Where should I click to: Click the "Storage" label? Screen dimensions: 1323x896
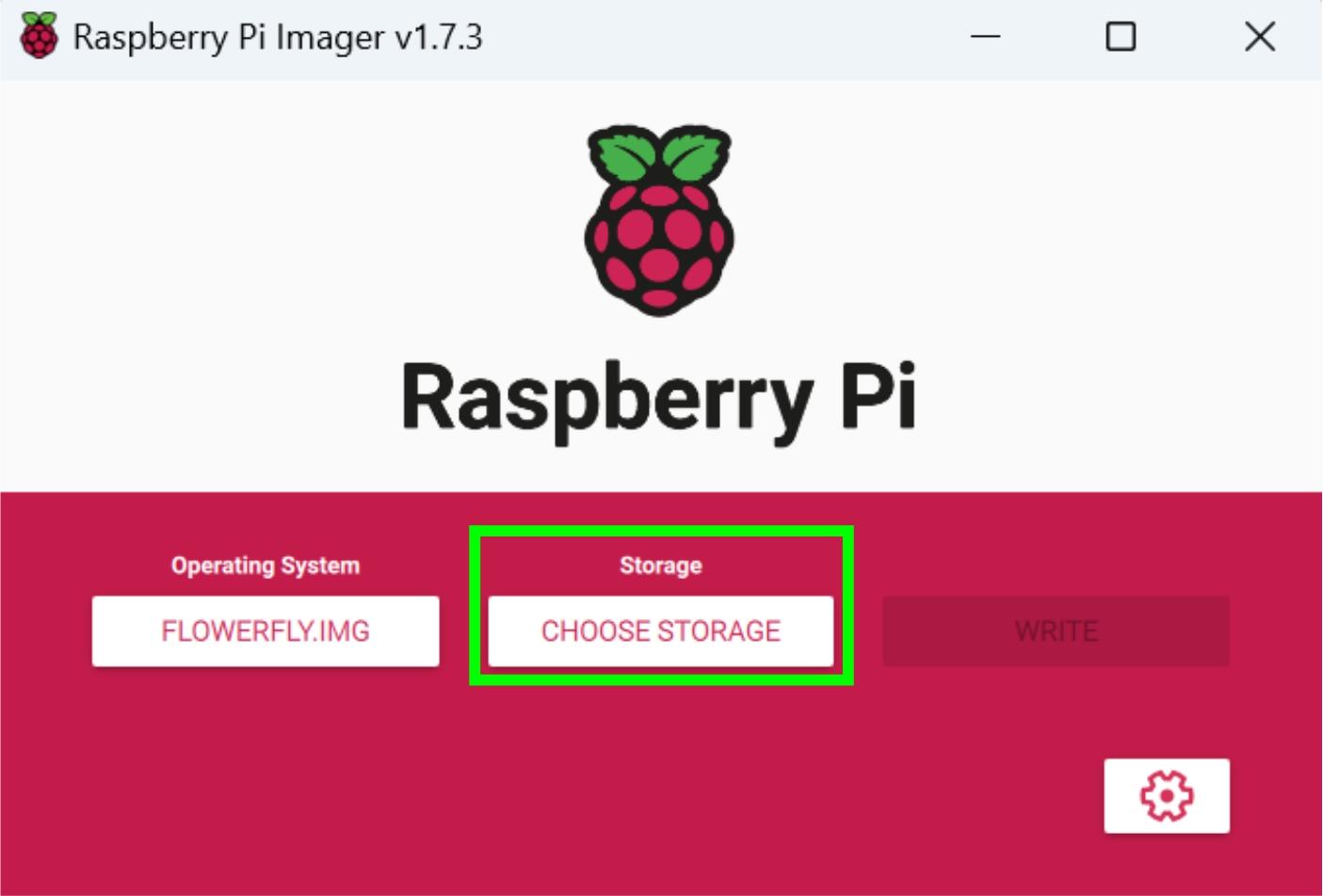[x=661, y=566]
